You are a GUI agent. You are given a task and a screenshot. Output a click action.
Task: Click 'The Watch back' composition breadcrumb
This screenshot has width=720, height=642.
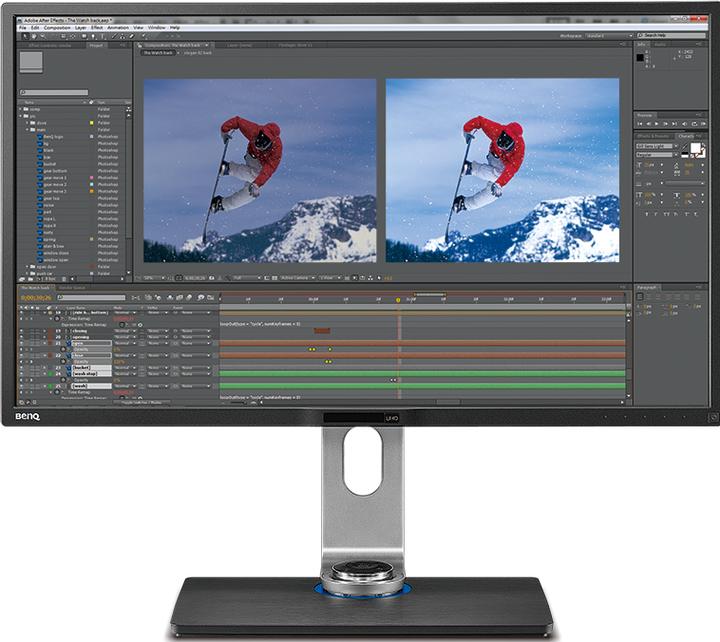coord(158,53)
